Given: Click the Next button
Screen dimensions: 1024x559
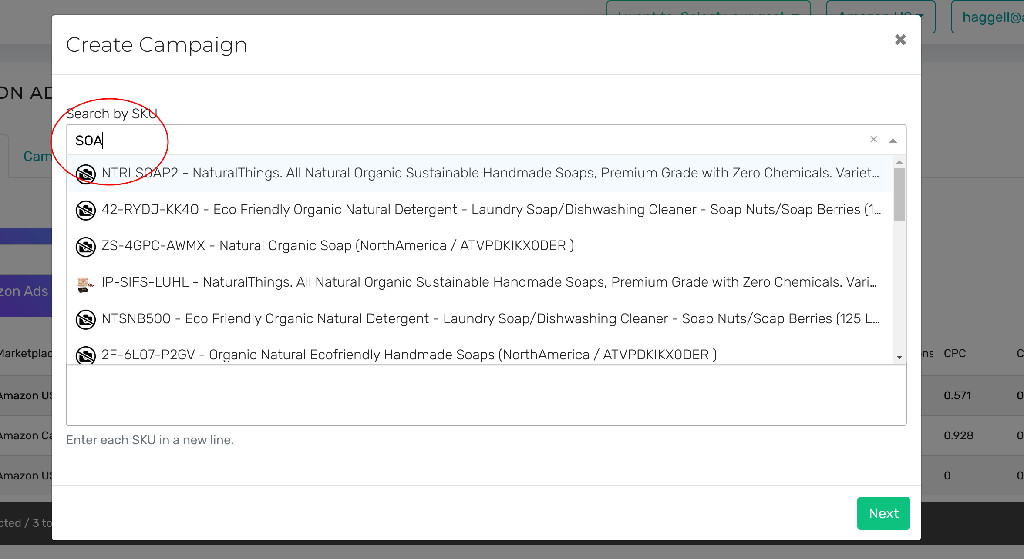Looking at the screenshot, I should coord(883,513).
